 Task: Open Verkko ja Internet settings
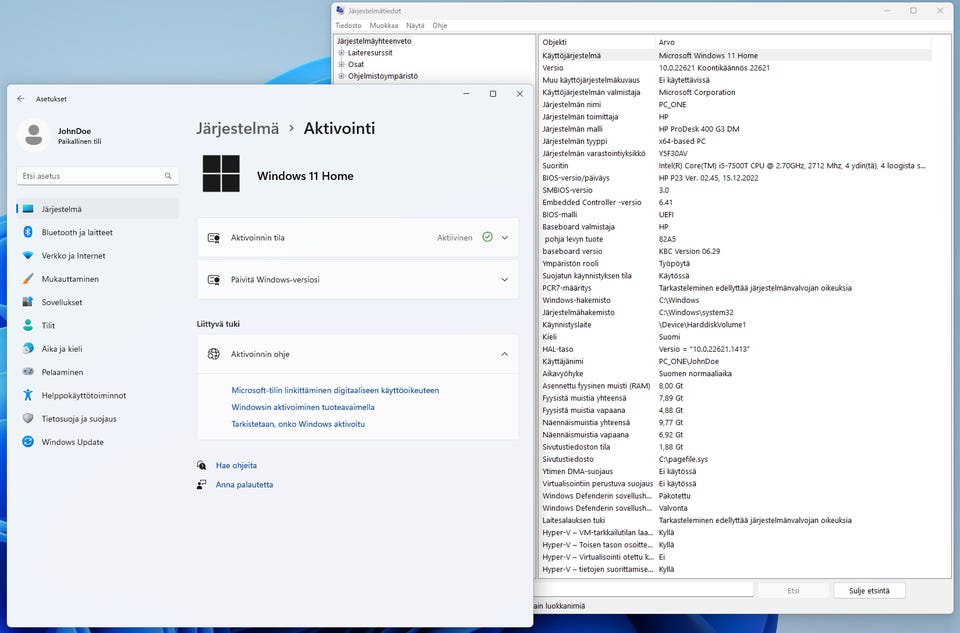[x=98, y=255]
